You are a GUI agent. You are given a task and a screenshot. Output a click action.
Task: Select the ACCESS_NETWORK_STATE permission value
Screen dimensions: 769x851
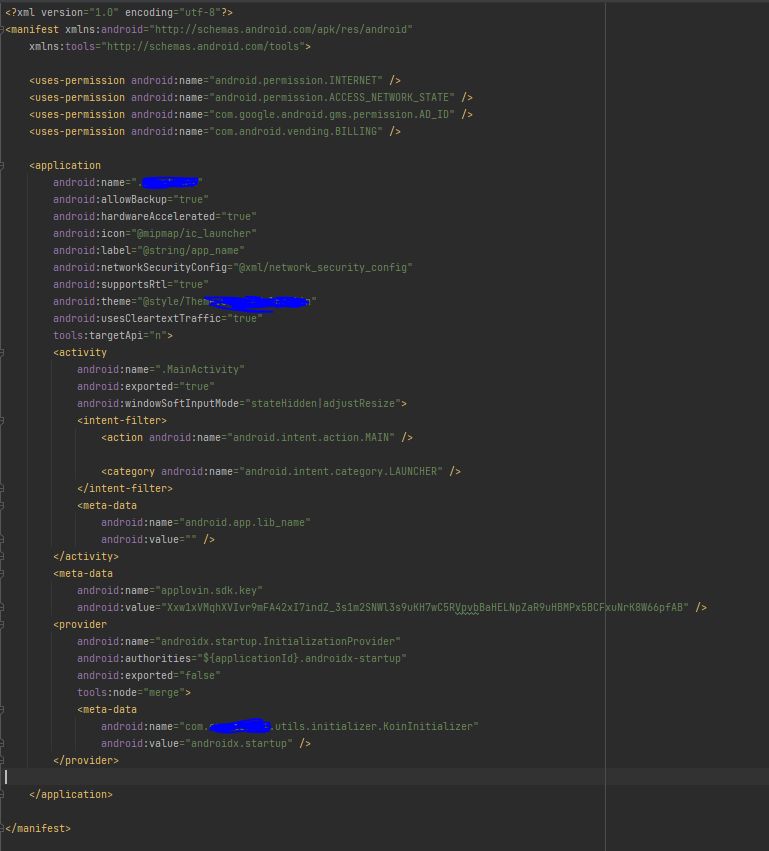point(332,97)
